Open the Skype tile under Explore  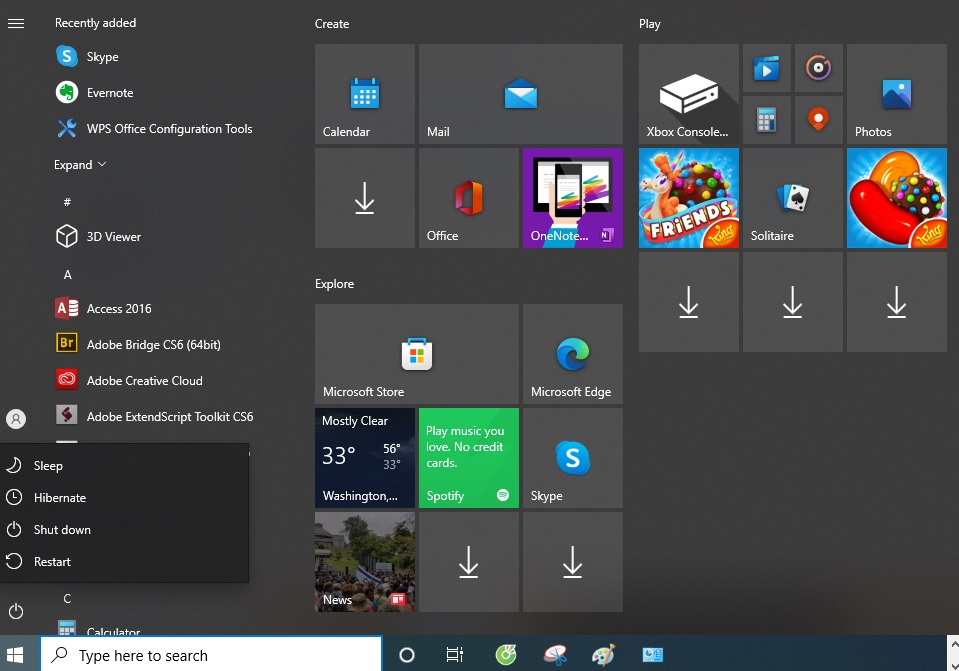572,458
